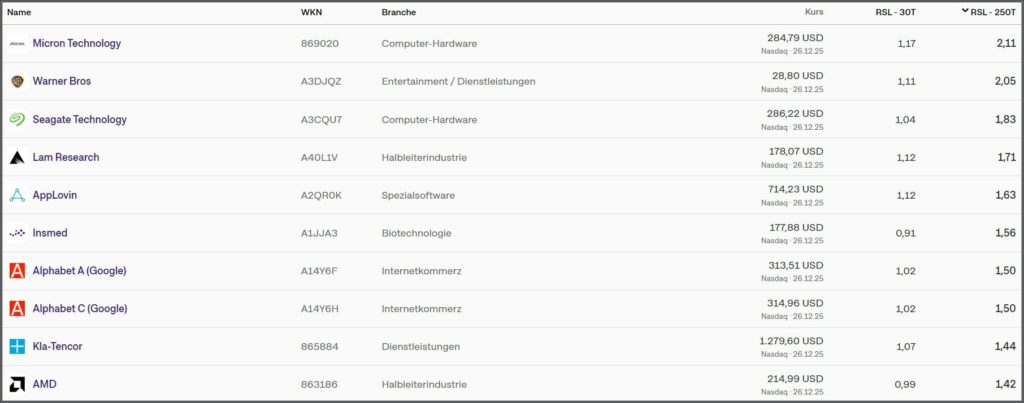Open the Seagate Technology link

80,120
